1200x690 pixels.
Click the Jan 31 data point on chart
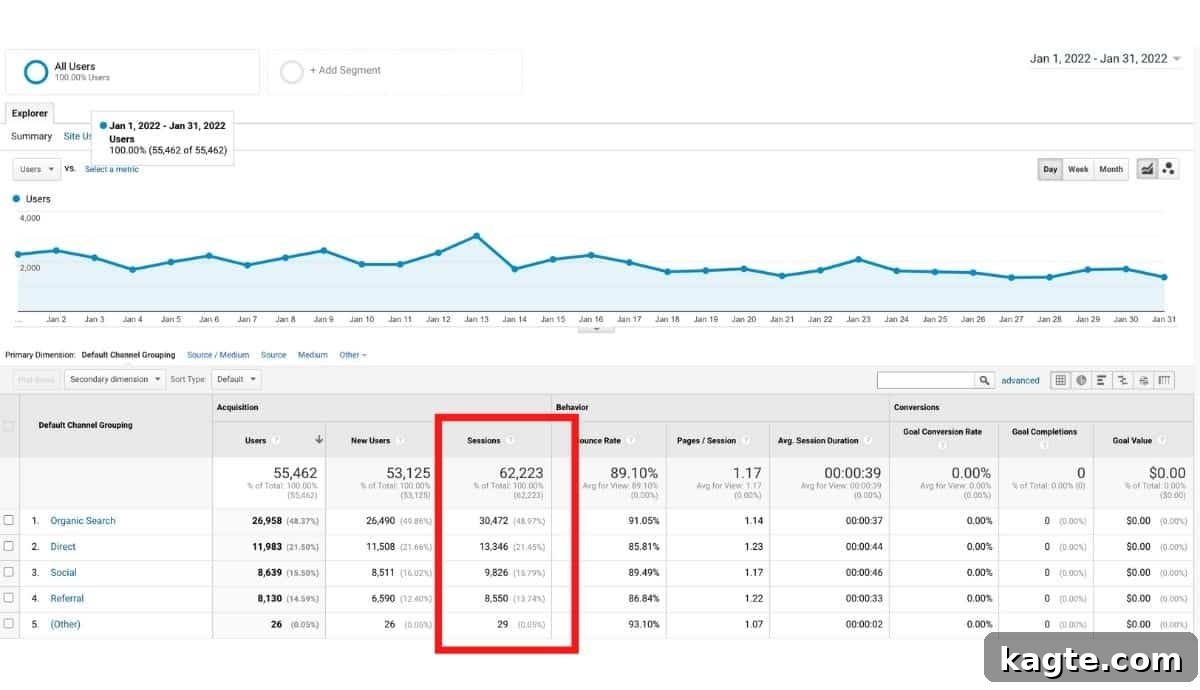pos(1164,277)
